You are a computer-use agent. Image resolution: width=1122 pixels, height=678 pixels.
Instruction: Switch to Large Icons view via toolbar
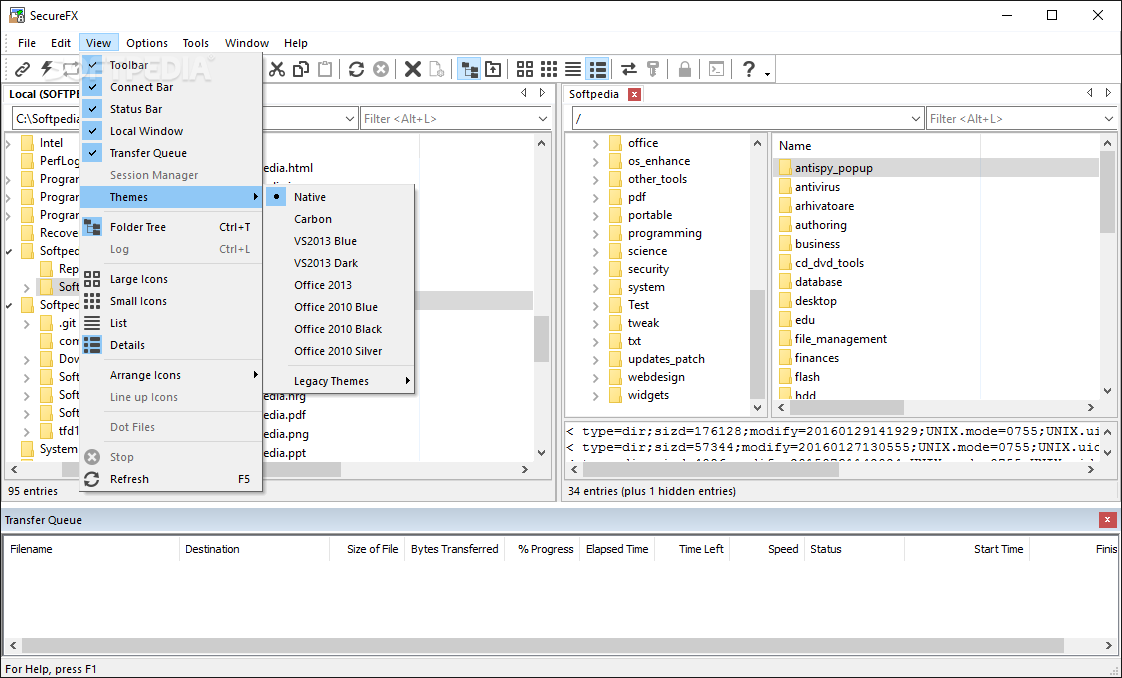525,69
